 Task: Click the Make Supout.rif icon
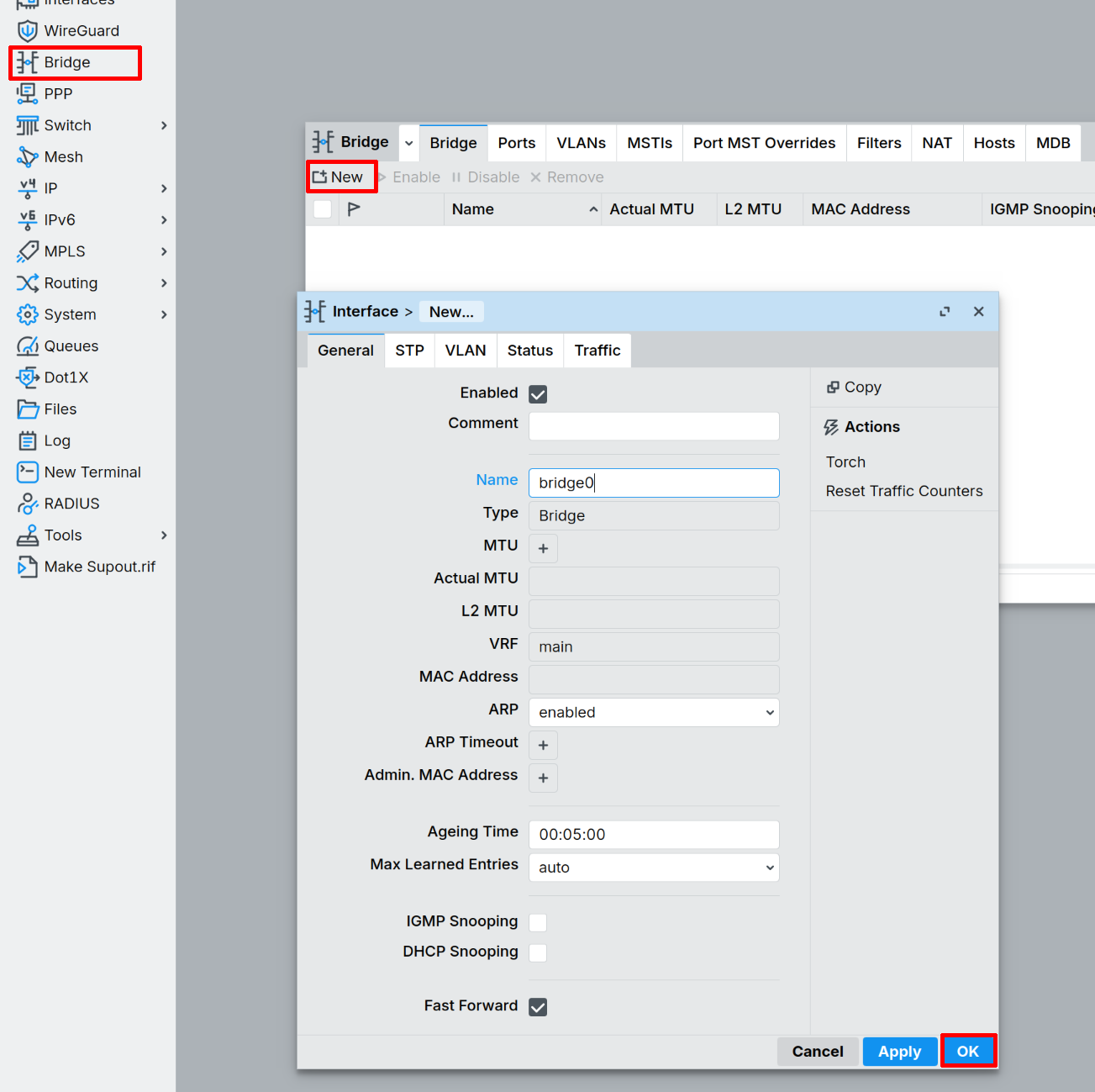28,567
